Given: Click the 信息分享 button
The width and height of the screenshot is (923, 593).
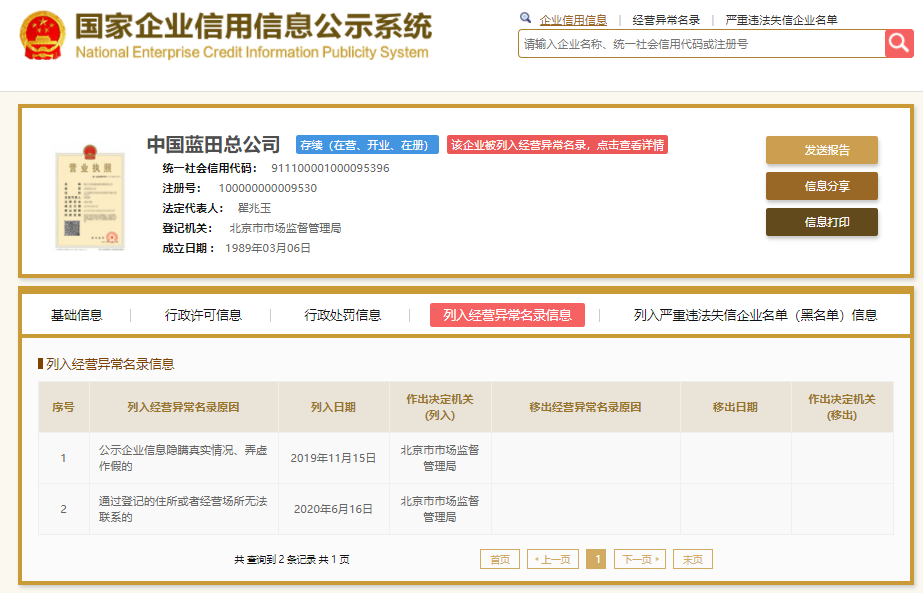Looking at the screenshot, I should 822,186.
